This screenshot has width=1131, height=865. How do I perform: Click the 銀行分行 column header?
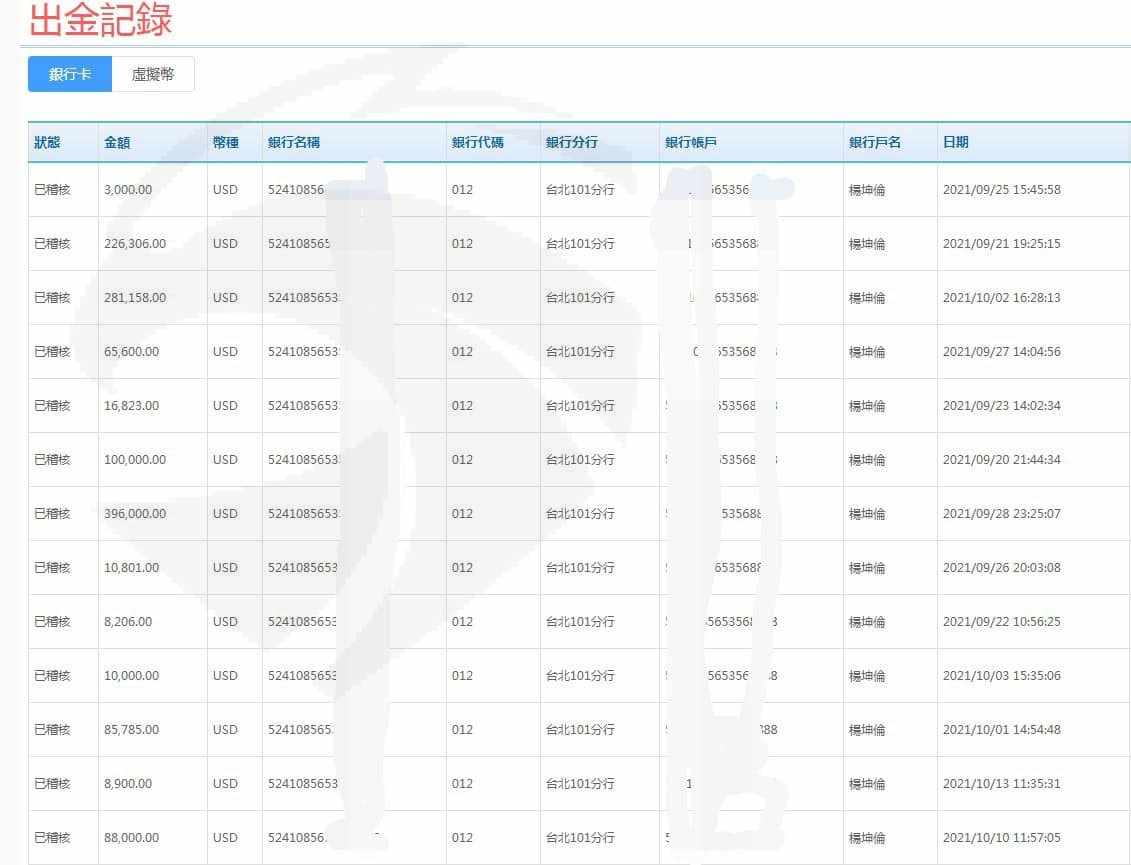[572, 142]
